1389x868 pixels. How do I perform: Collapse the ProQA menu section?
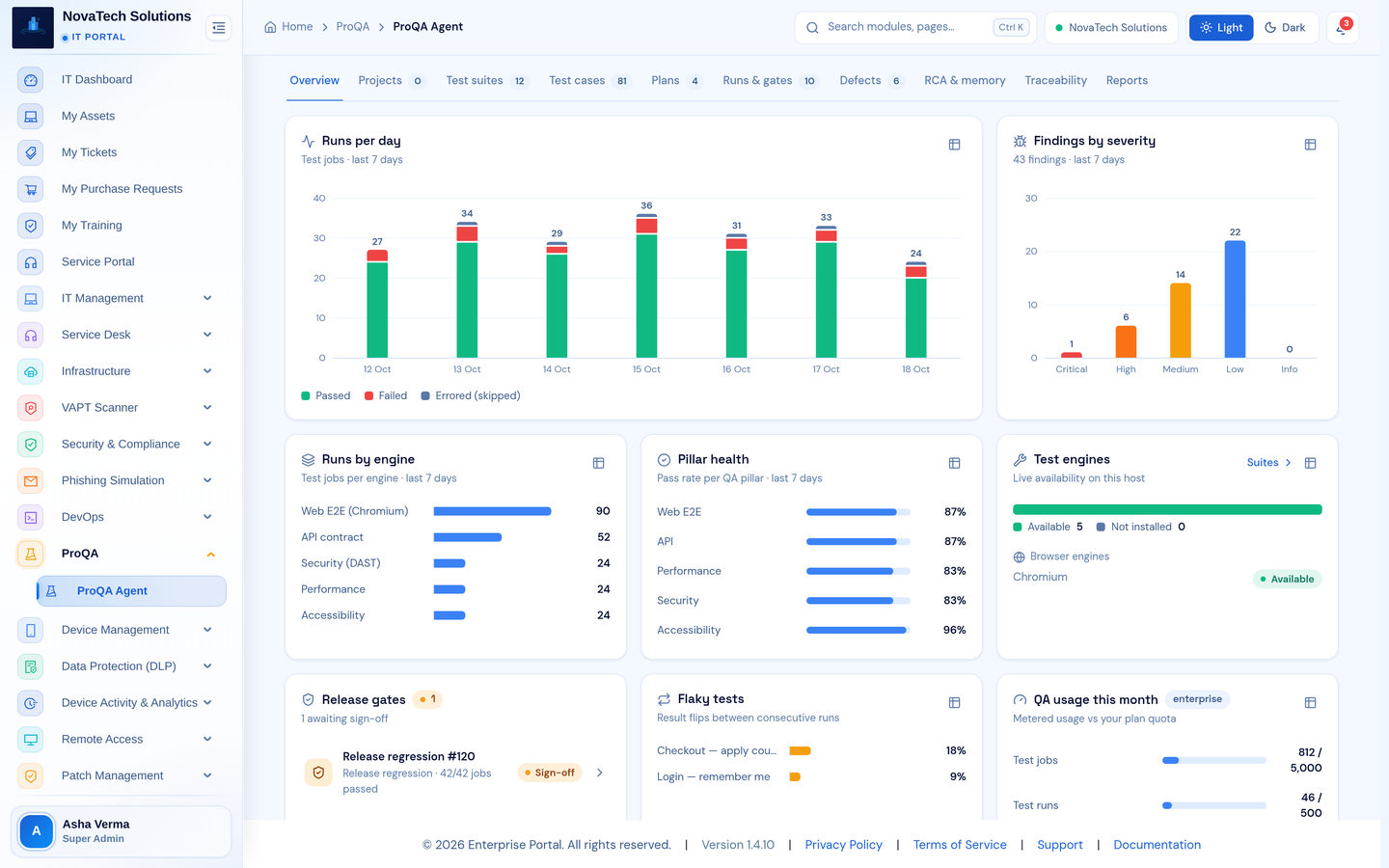coord(210,555)
